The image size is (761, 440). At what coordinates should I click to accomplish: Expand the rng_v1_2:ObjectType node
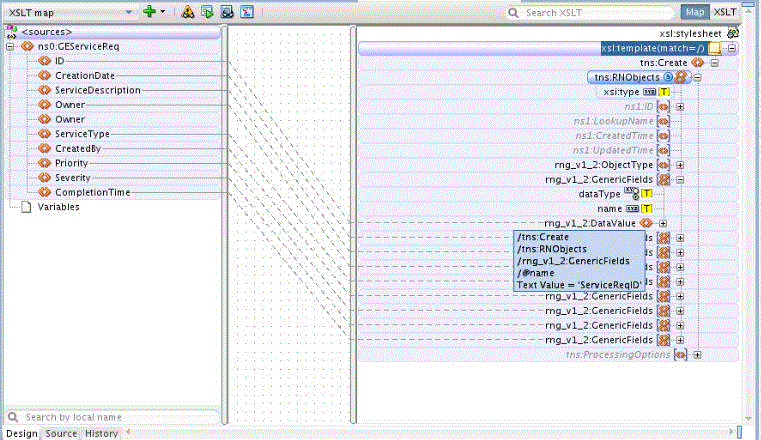[680, 165]
